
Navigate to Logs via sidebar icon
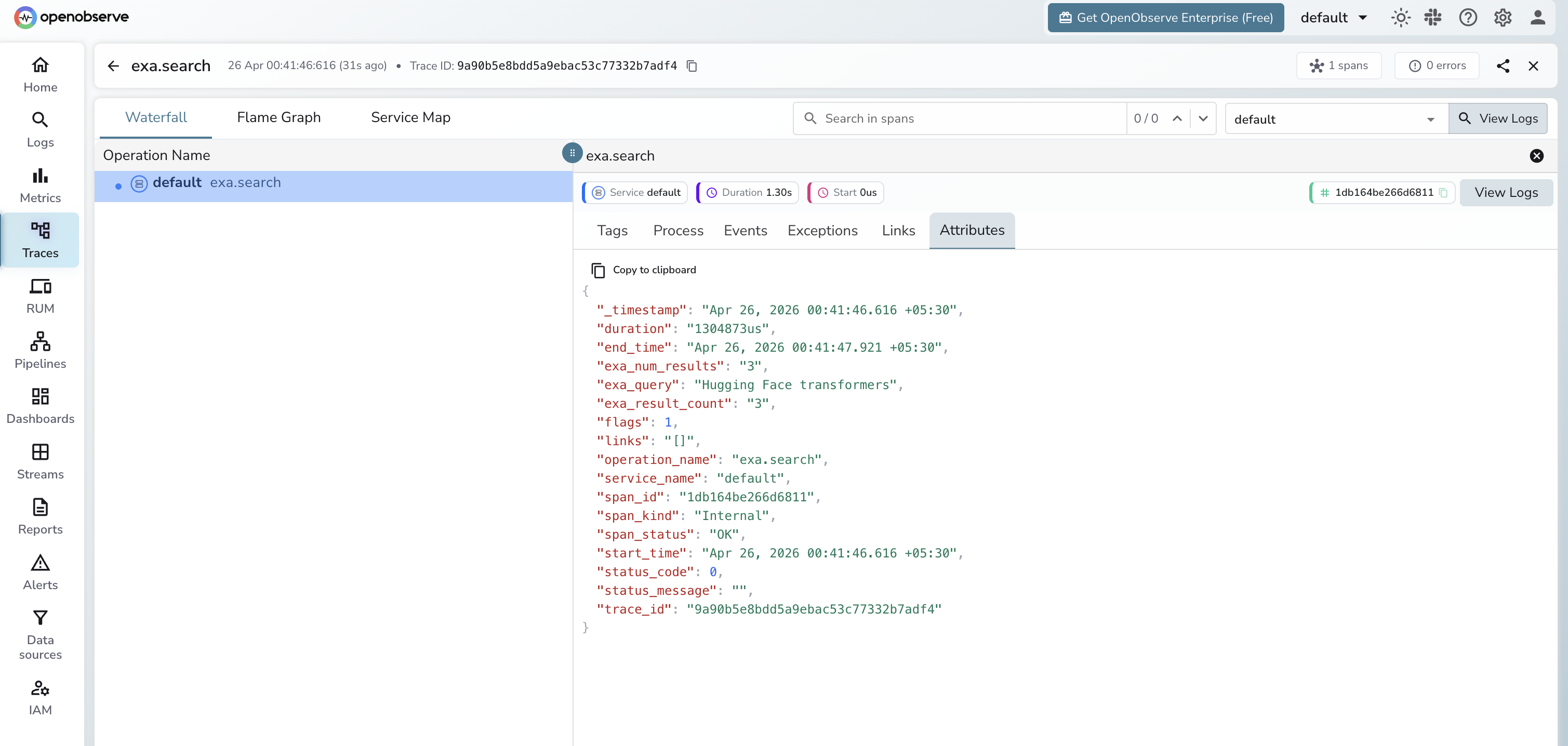point(40,129)
